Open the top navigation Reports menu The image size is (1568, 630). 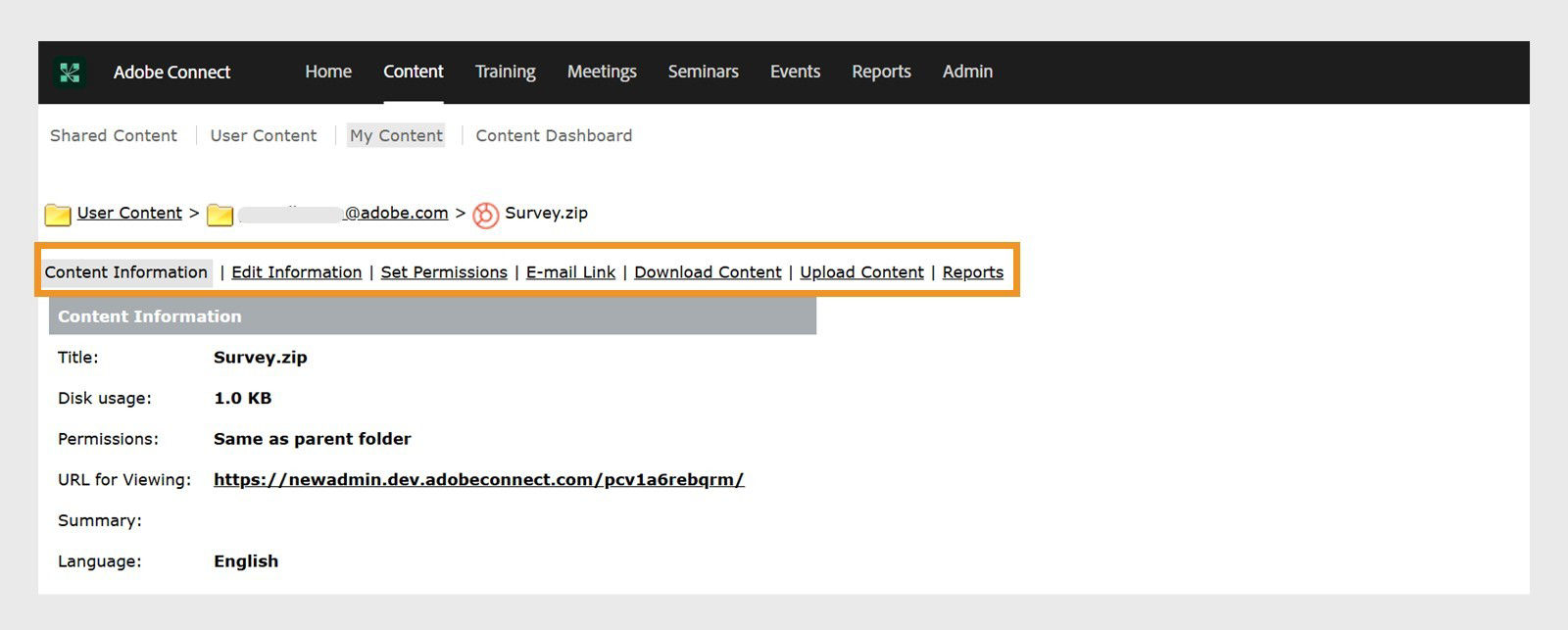(x=881, y=72)
